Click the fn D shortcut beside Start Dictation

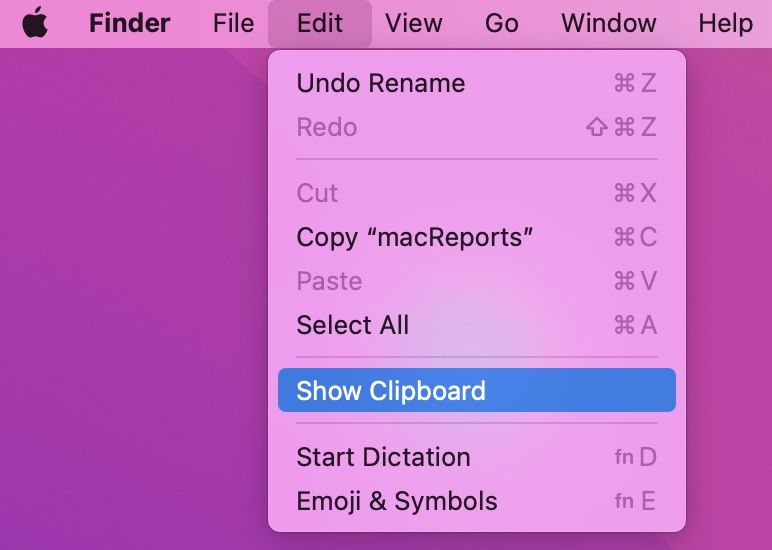tap(635, 457)
